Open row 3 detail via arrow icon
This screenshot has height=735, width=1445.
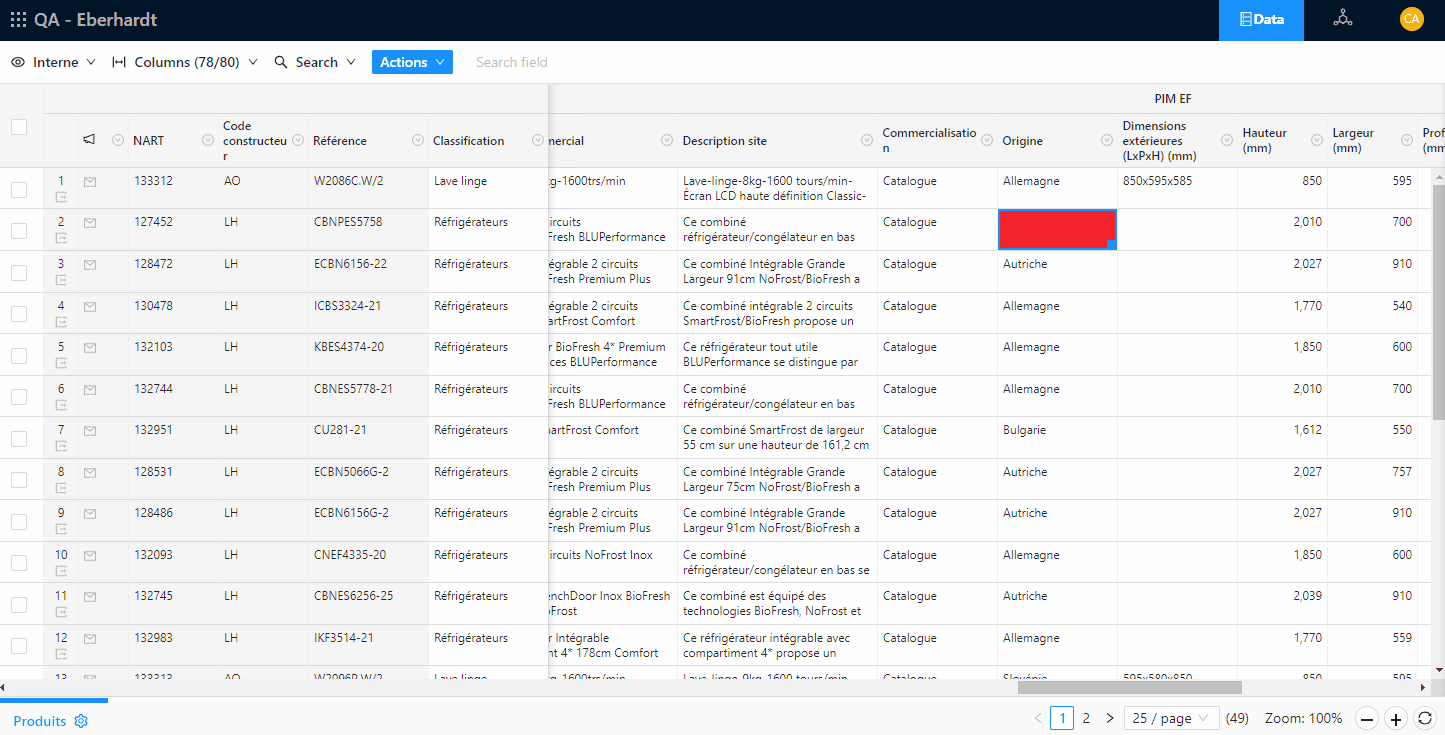point(61,280)
